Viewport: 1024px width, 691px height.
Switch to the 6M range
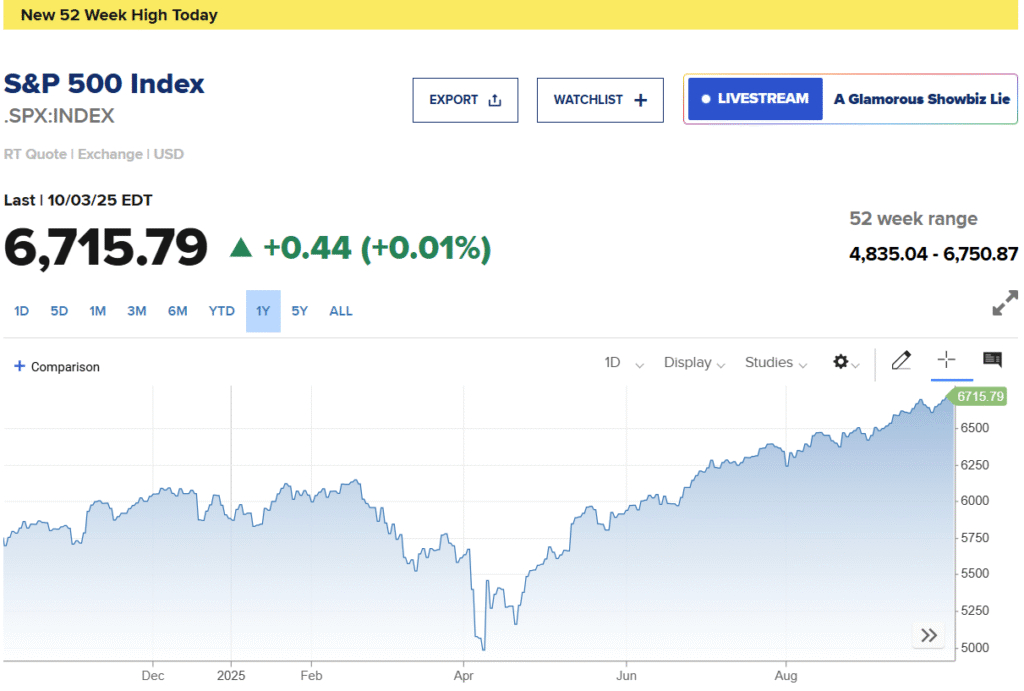(177, 311)
